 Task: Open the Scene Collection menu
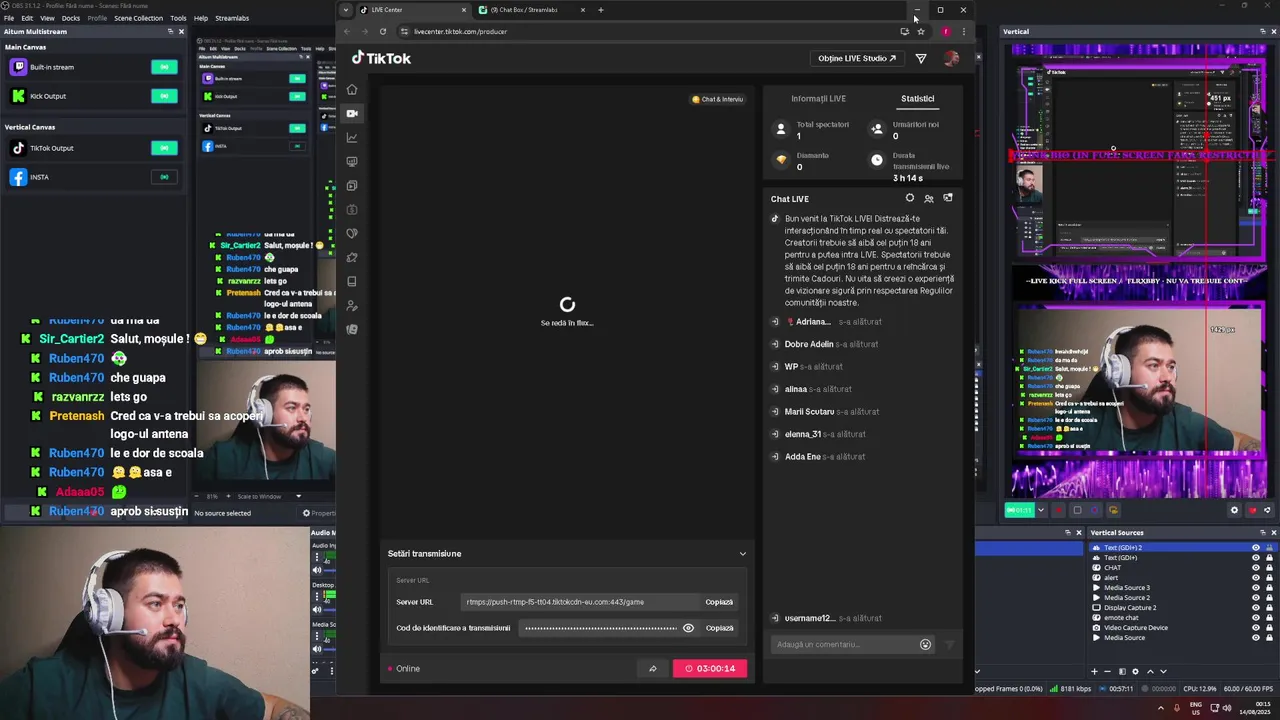click(x=138, y=18)
